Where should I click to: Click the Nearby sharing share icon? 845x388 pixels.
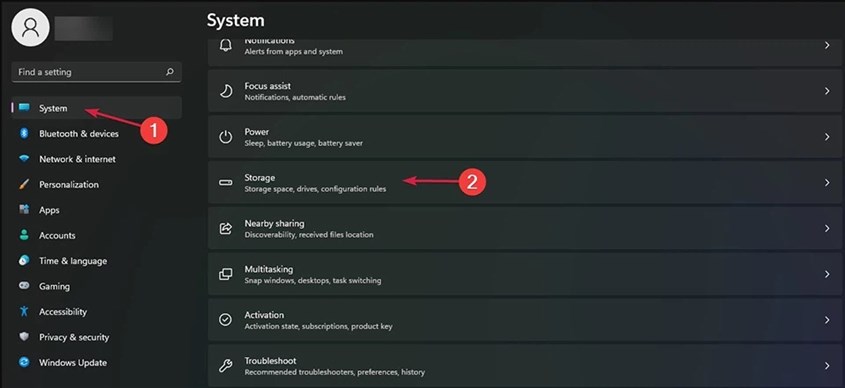[x=225, y=228]
